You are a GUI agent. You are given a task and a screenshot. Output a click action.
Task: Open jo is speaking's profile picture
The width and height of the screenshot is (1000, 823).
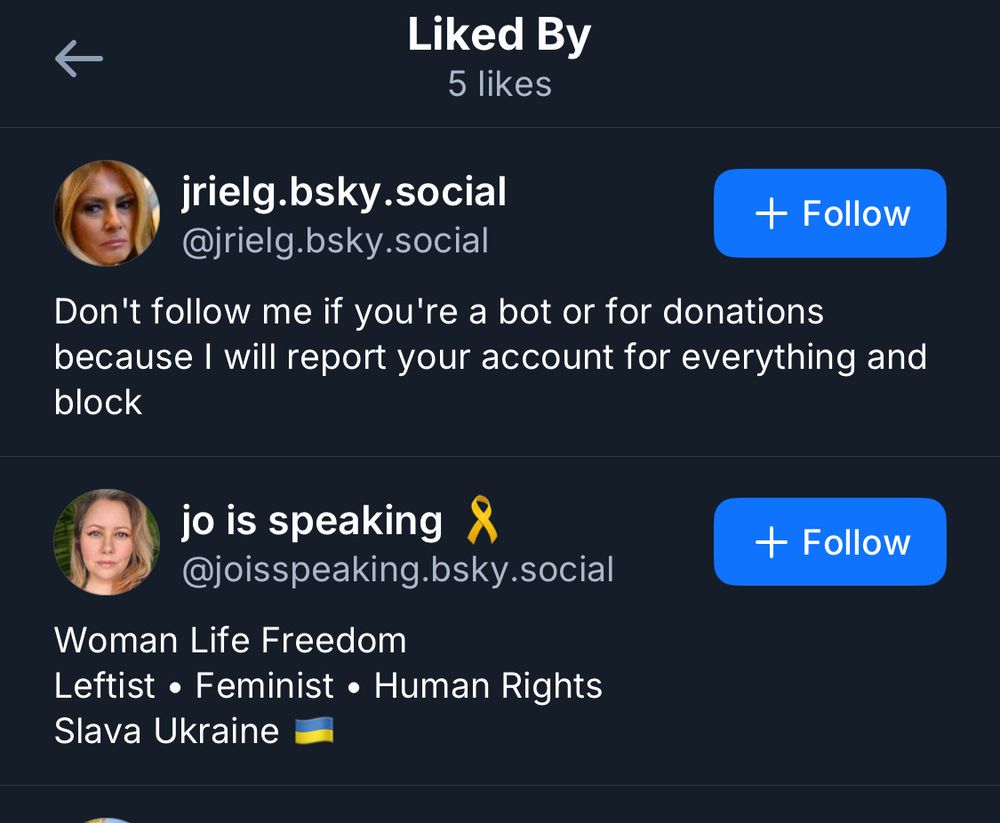[106, 542]
